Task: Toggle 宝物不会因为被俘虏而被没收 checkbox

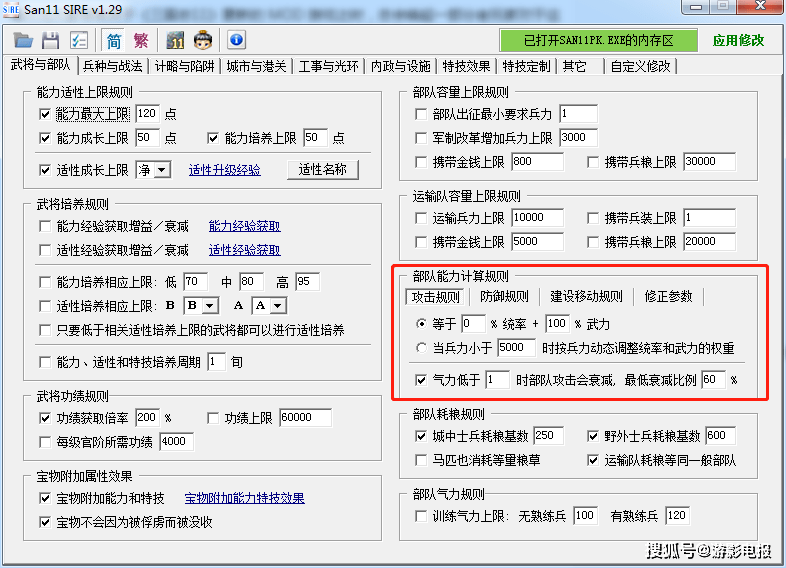Action: (45, 522)
